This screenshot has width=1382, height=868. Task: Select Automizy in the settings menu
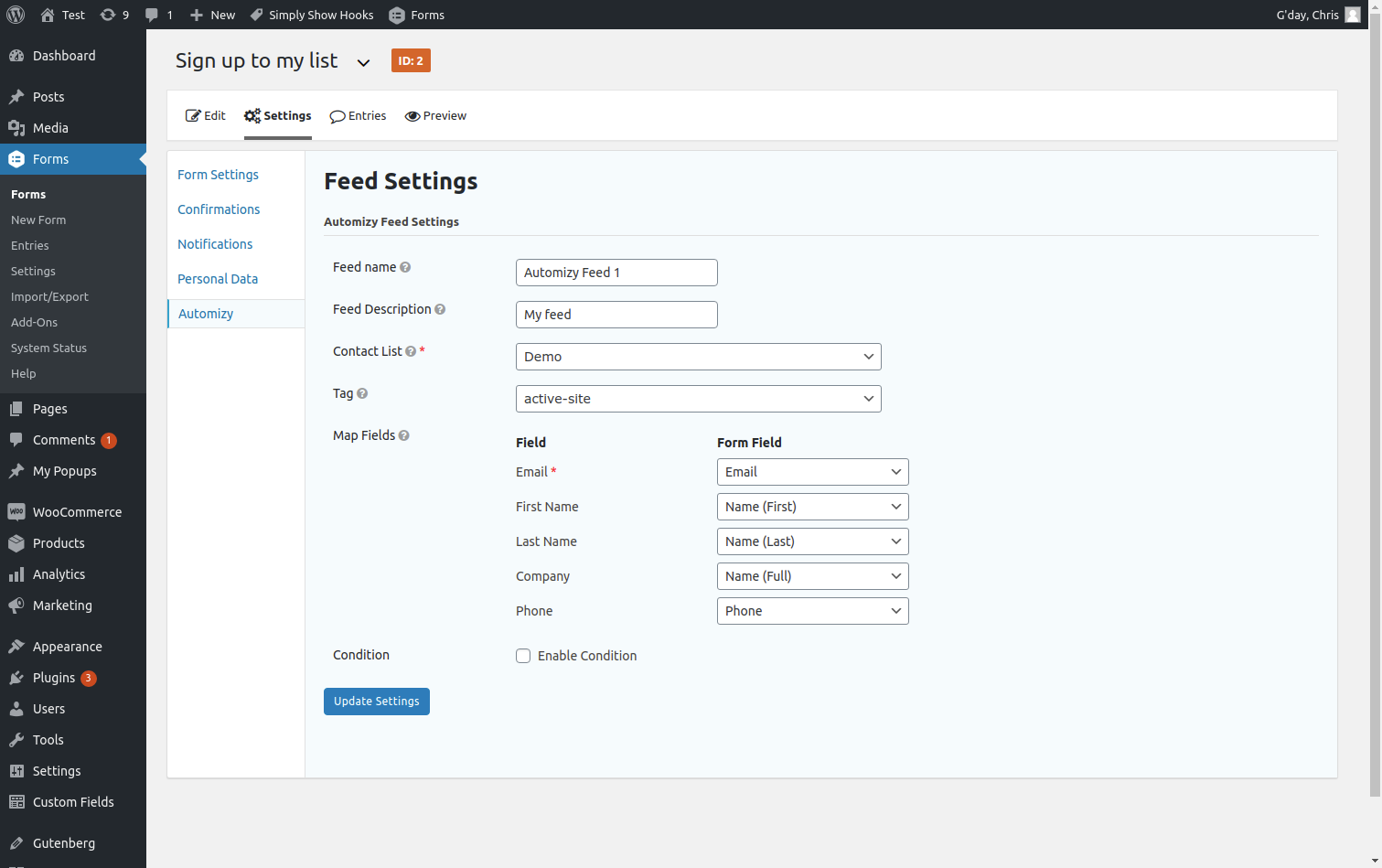coord(236,314)
